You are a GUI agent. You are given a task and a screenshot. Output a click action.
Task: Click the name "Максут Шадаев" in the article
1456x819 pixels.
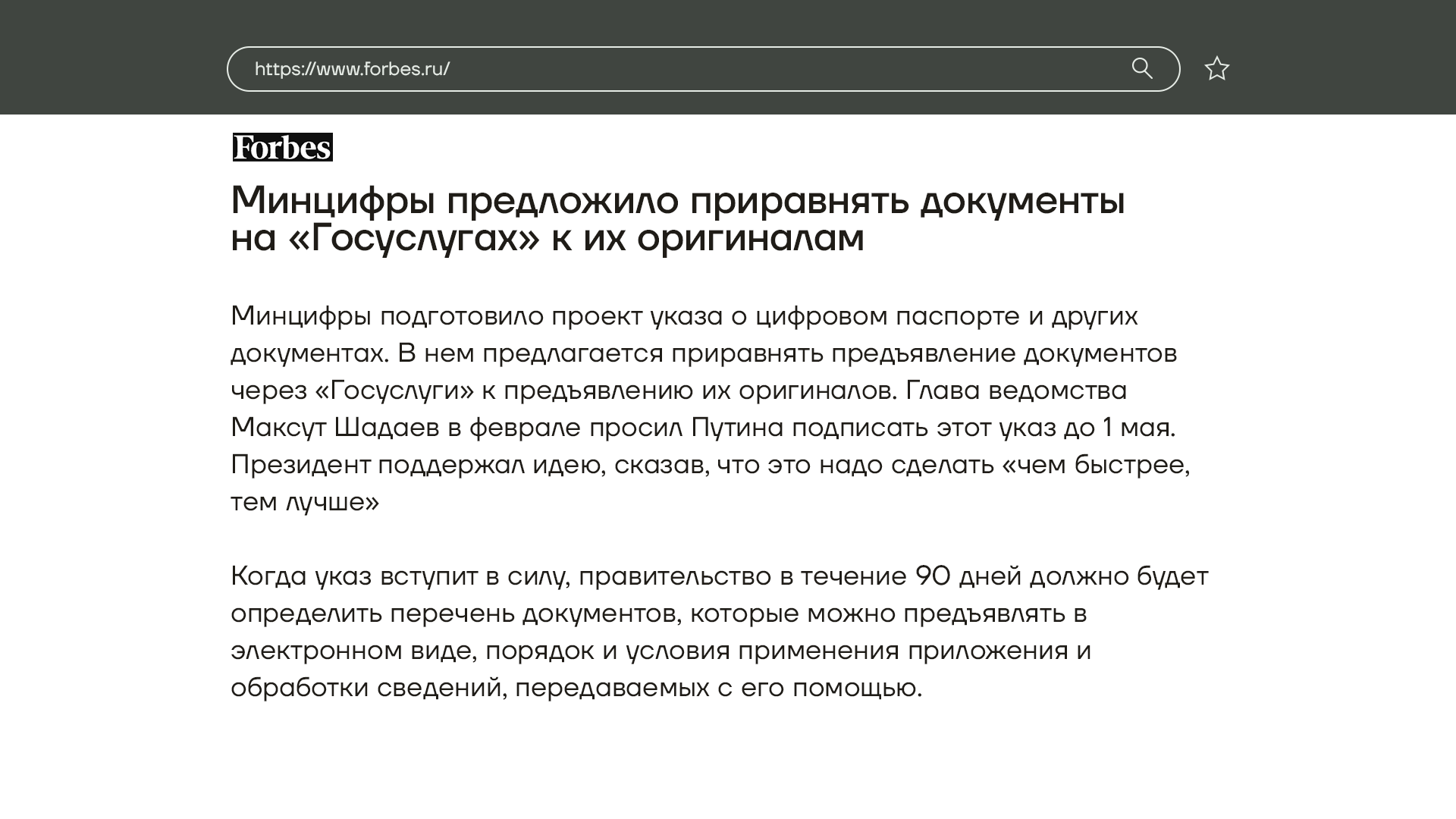click(334, 428)
